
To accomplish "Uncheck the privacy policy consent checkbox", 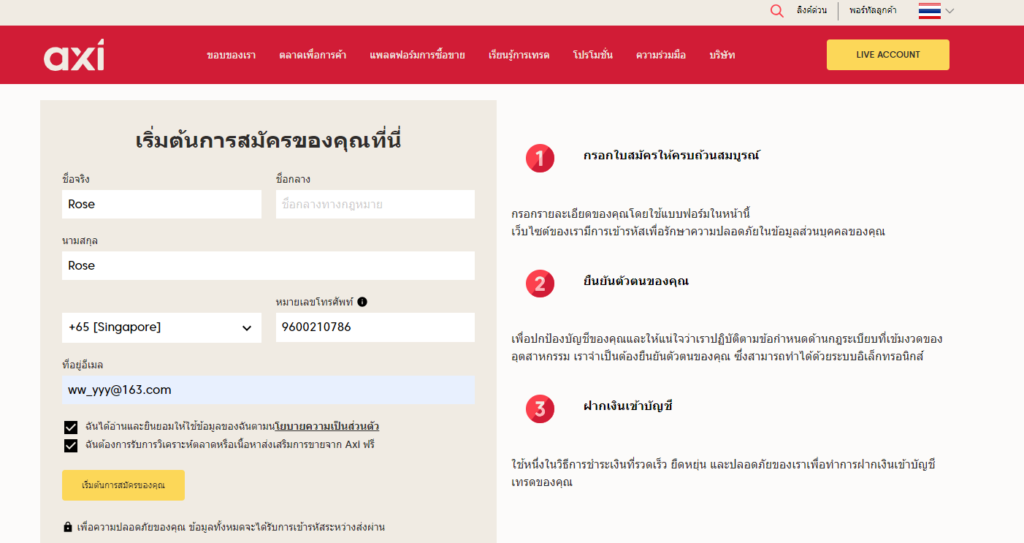I will click(71, 427).
